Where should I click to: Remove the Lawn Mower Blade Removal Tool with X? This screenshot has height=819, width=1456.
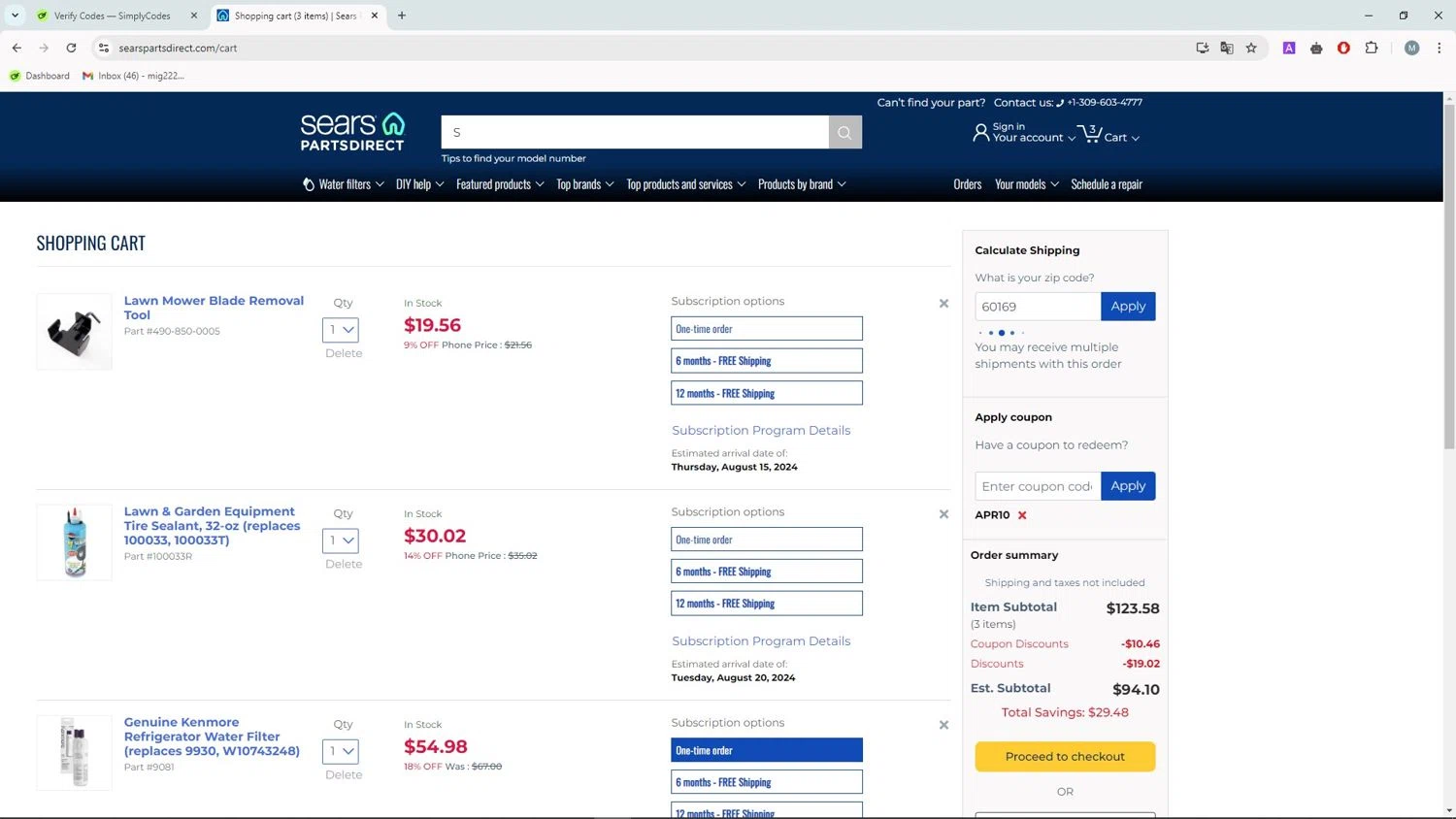[943, 304]
